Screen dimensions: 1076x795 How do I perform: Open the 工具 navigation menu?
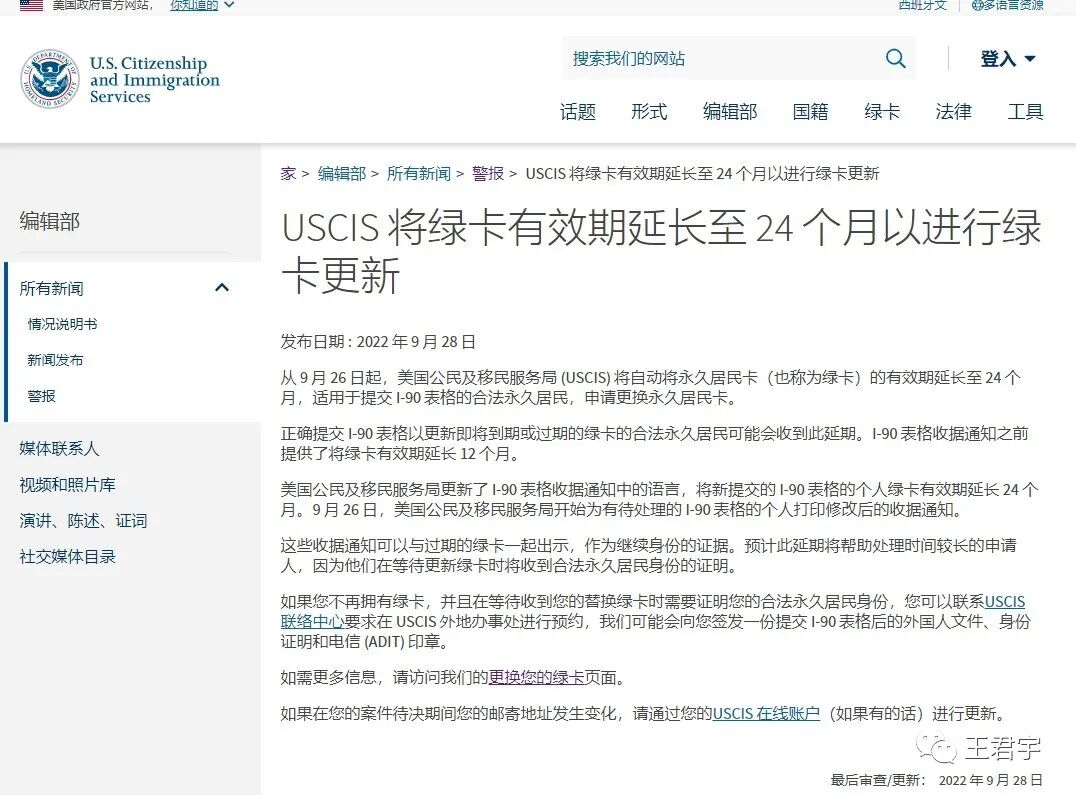1025,112
